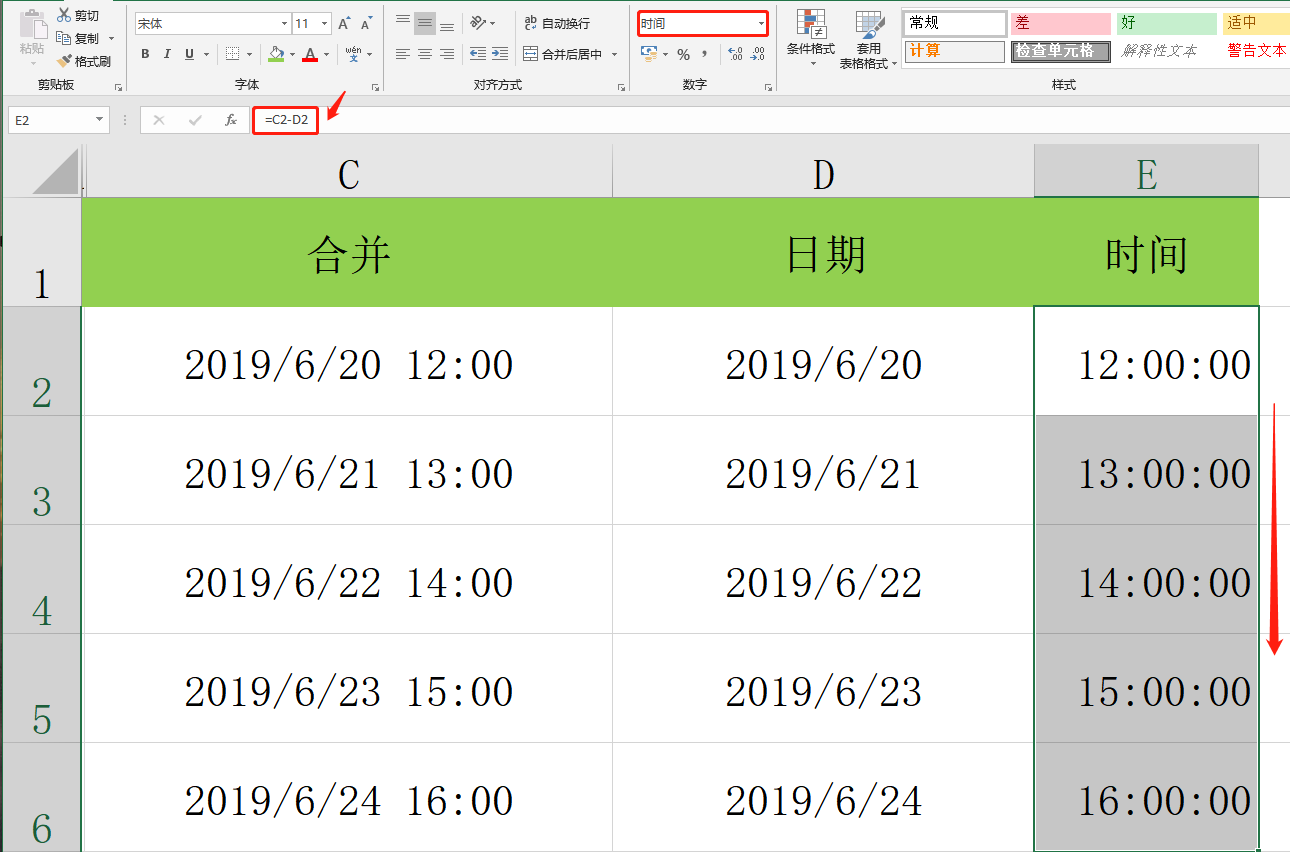The height and width of the screenshot is (852, 1290).
Task: Select column C by its header
Action: 347,171
